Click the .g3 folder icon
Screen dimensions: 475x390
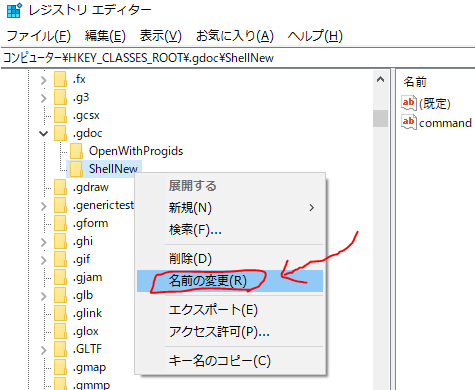[61, 97]
